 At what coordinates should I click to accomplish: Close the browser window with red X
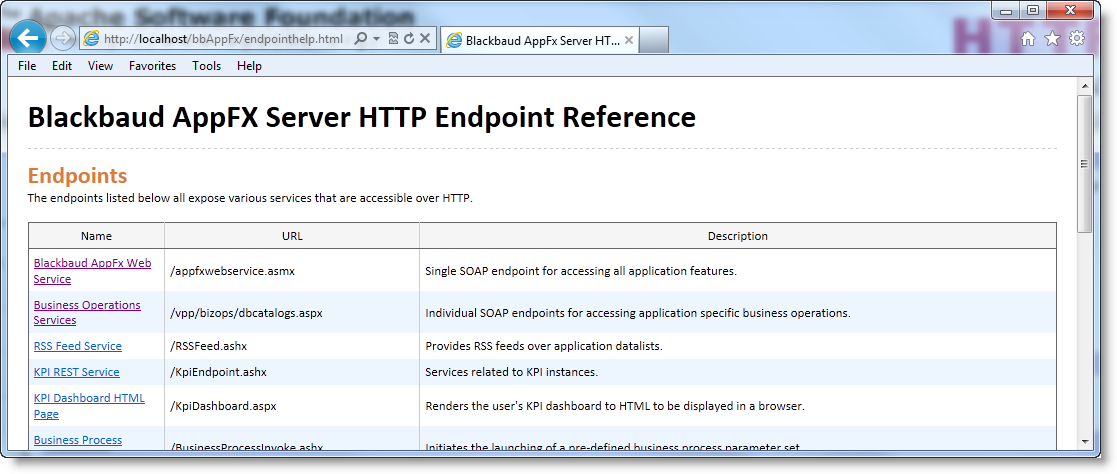coord(1070,10)
